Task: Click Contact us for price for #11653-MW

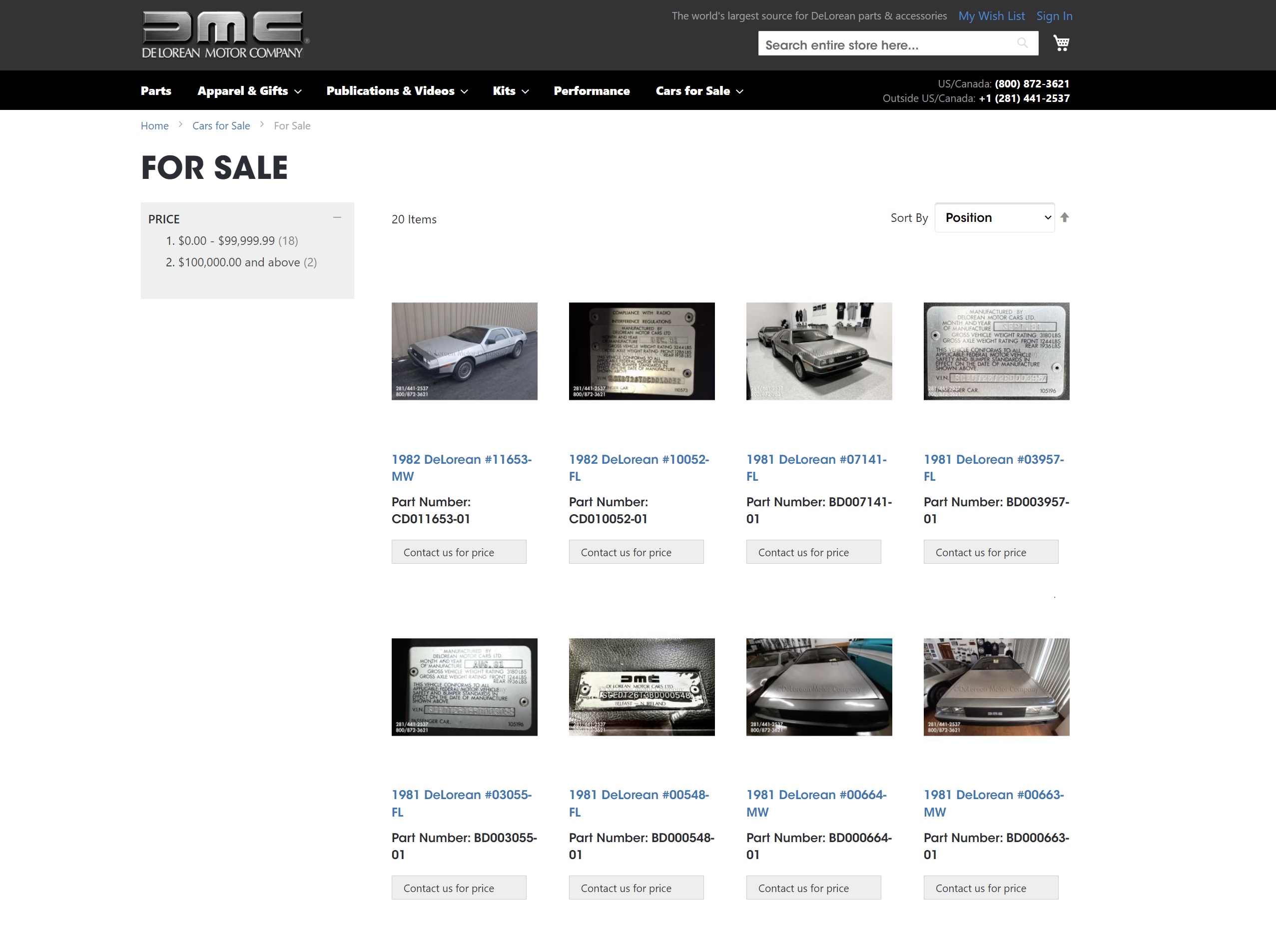Action: pos(459,552)
